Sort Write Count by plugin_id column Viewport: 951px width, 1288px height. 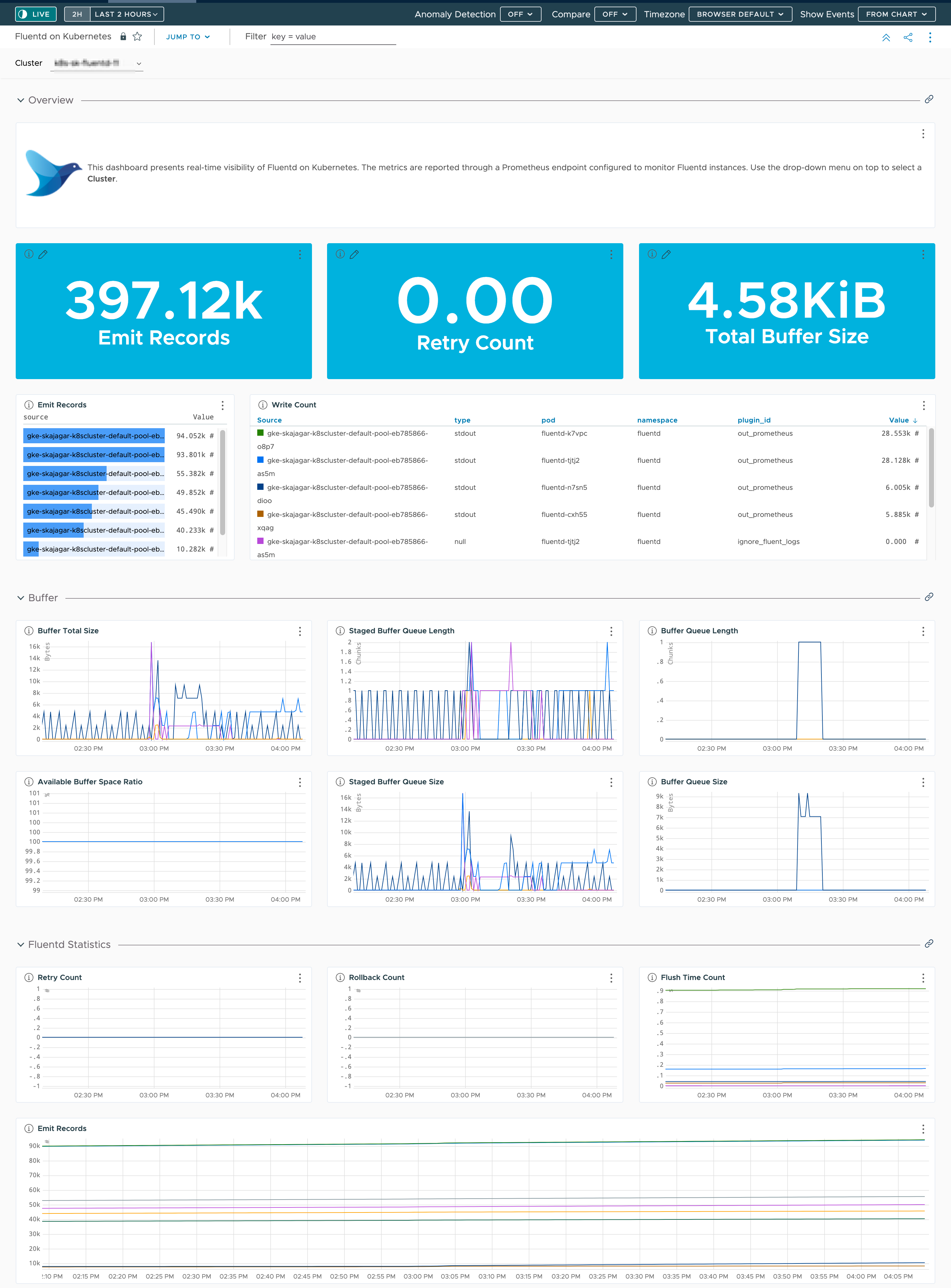tap(754, 420)
